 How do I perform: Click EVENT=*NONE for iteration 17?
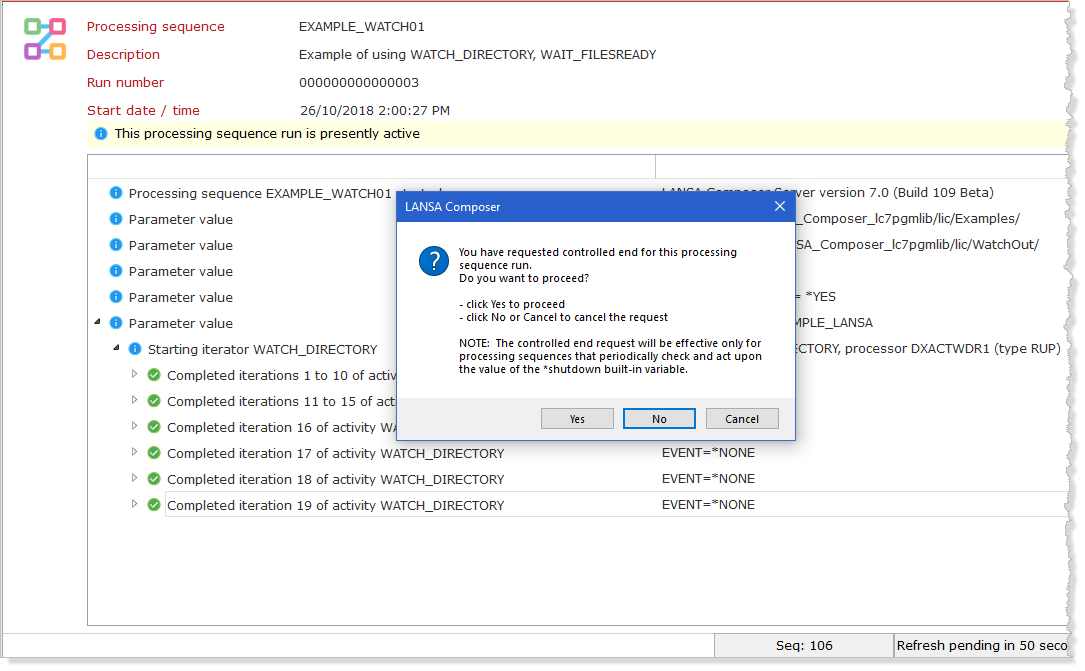709,452
